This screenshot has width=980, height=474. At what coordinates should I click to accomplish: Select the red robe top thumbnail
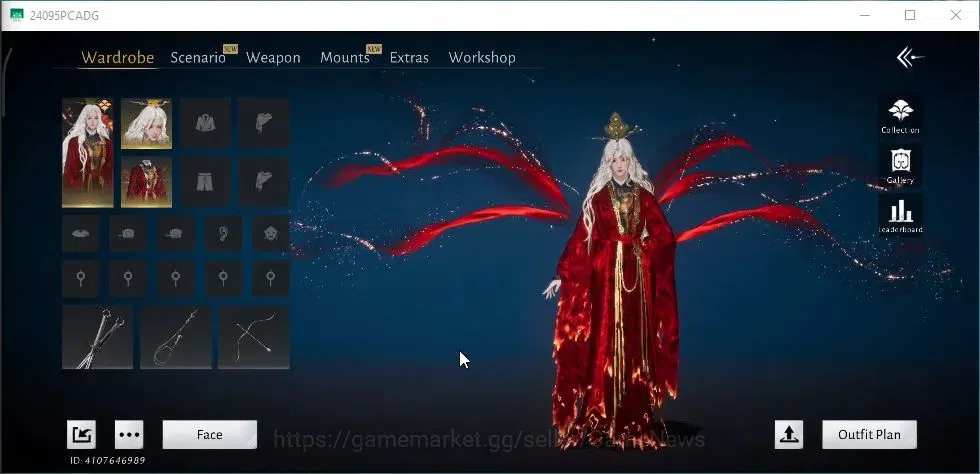146,182
